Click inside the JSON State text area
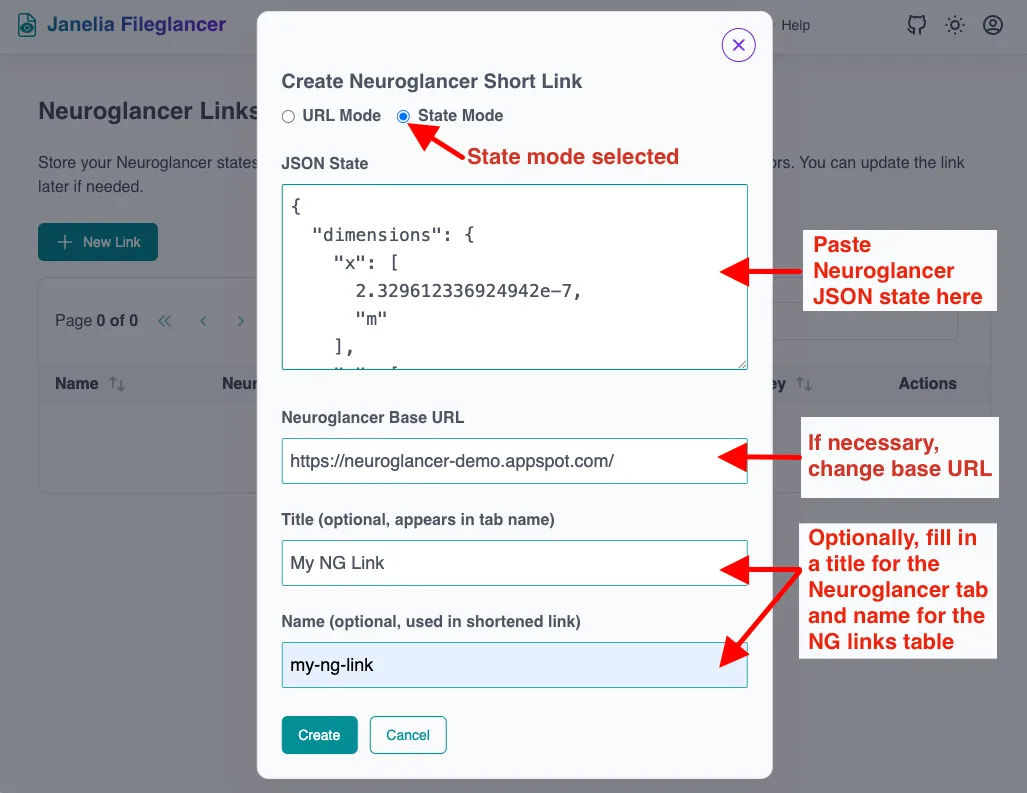Image resolution: width=1027 pixels, height=793 pixels. tap(514, 275)
